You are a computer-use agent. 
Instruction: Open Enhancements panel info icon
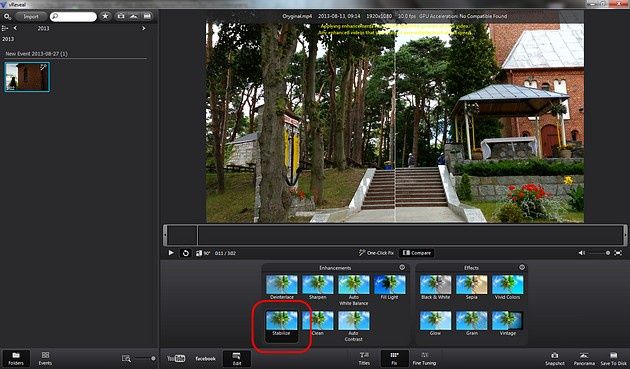[x=402, y=267]
